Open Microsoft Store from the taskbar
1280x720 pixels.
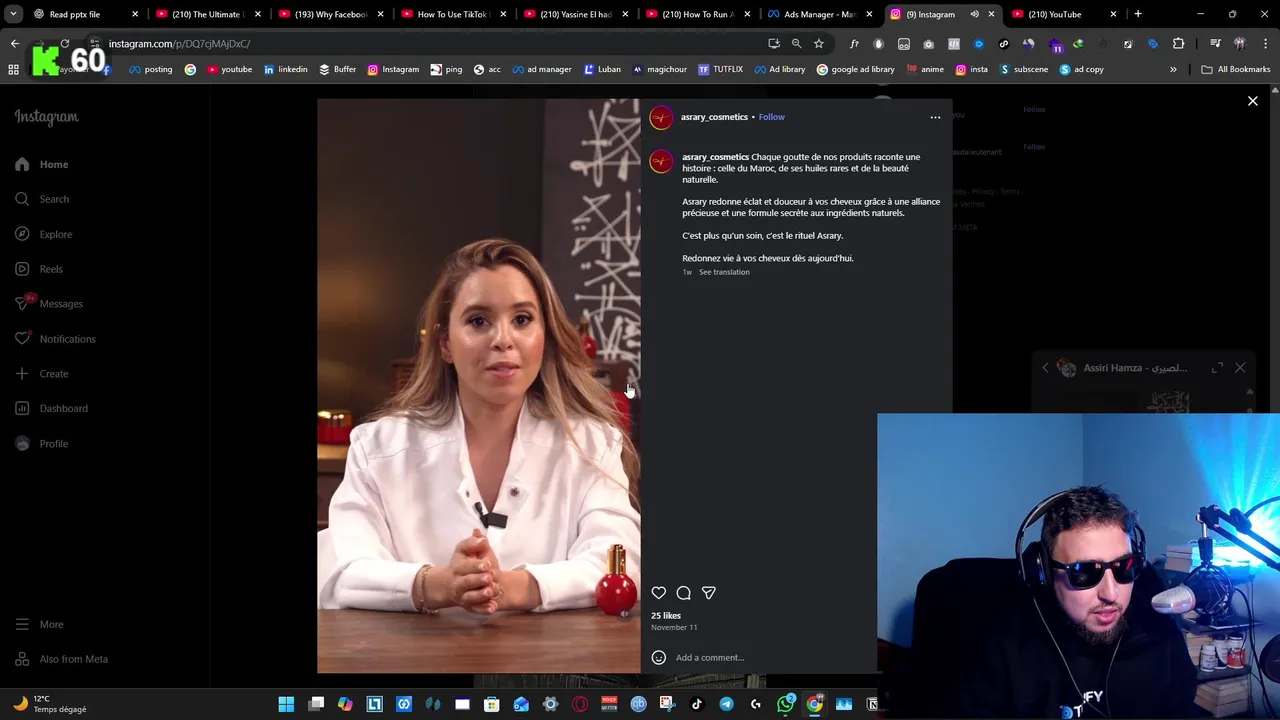click(491, 704)
